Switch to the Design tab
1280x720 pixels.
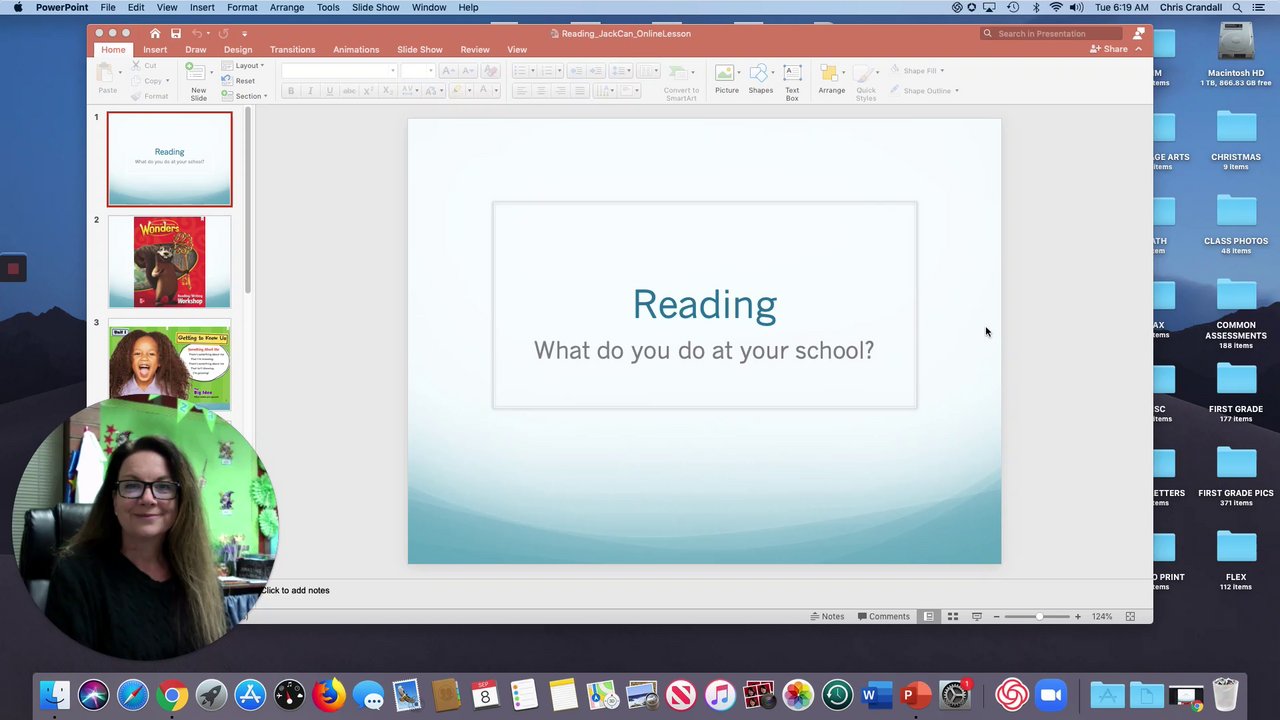pyautogui.click(x=238, y=49)
